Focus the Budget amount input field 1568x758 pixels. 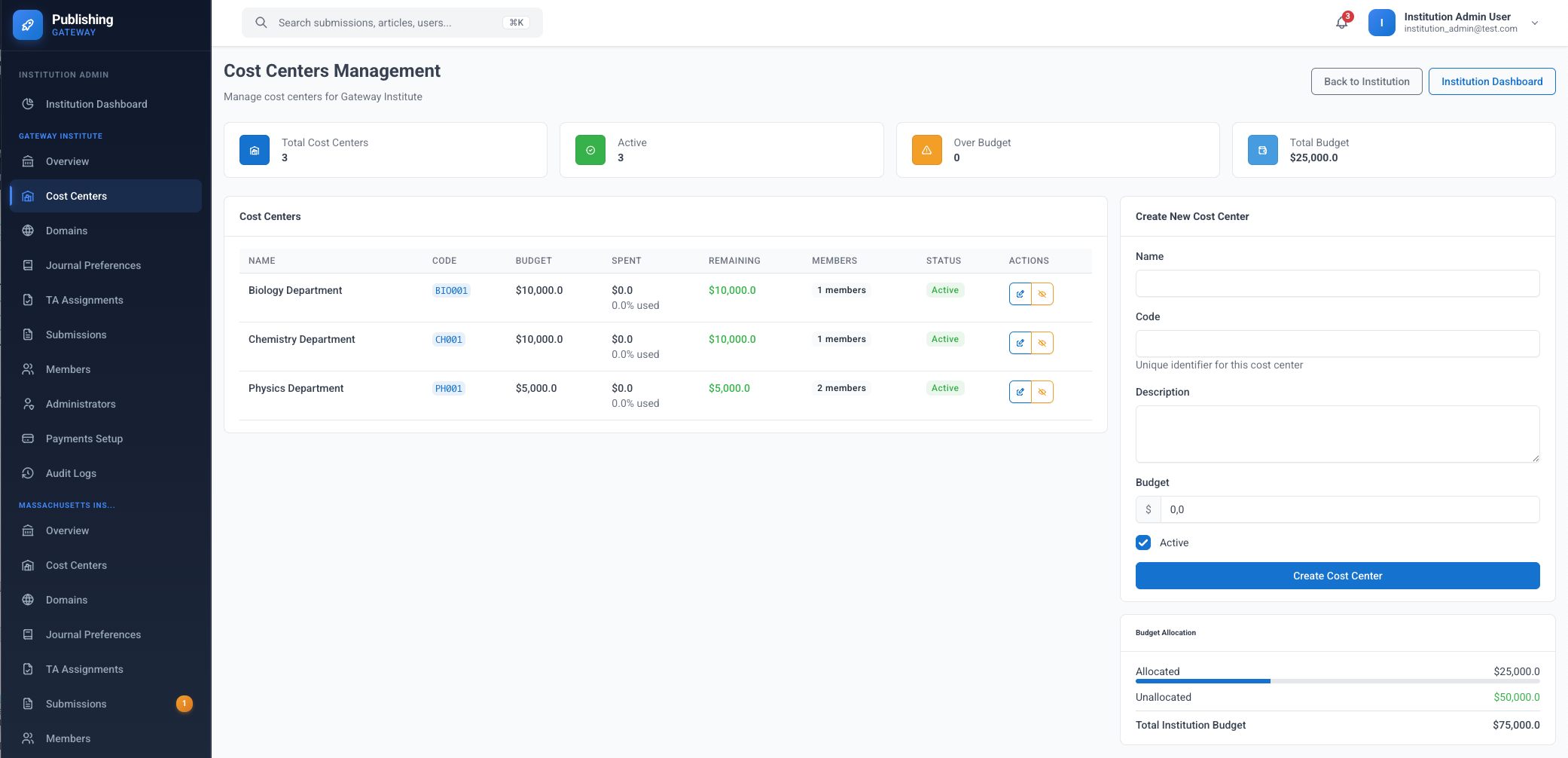click(1349, 509)
